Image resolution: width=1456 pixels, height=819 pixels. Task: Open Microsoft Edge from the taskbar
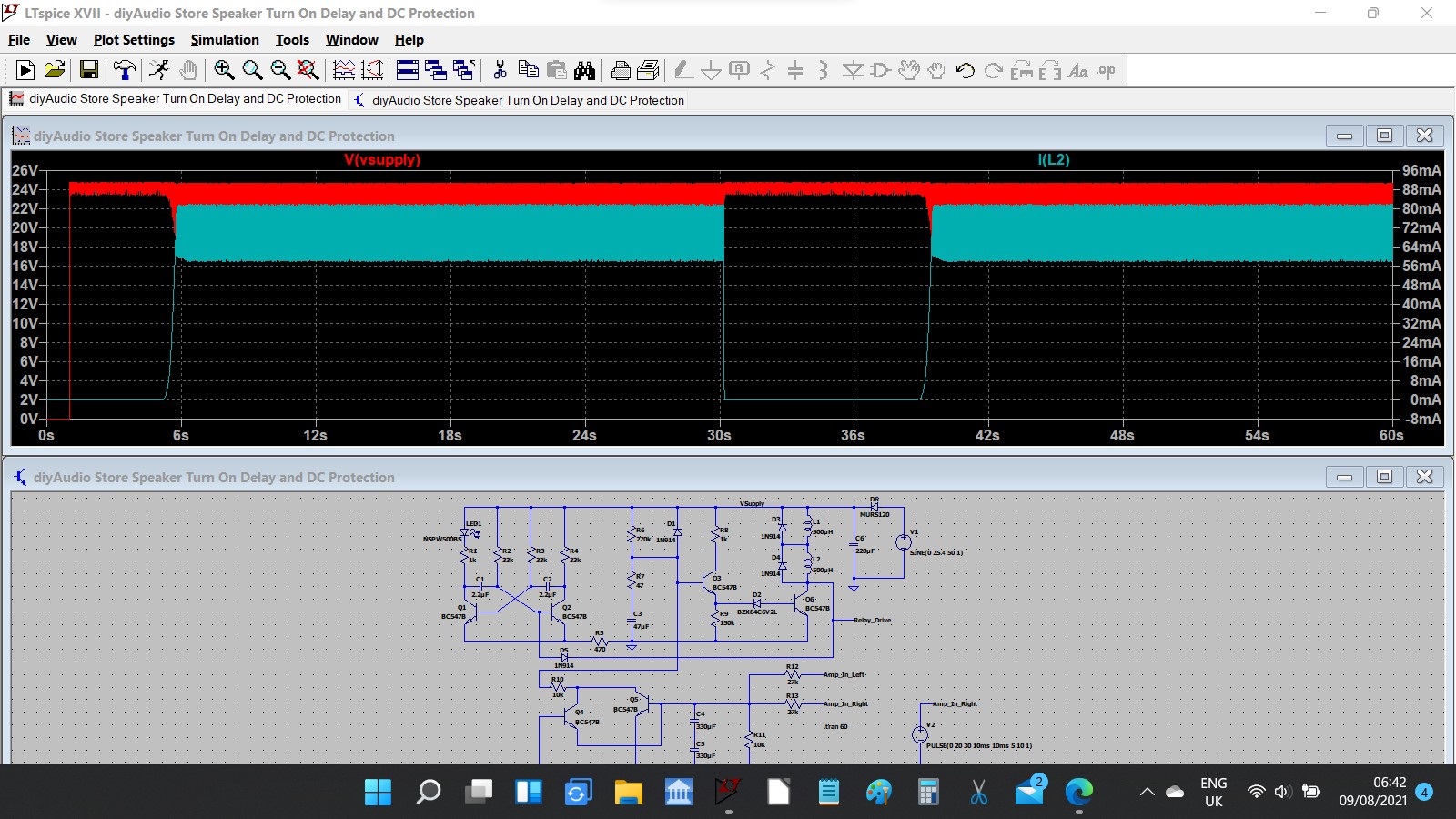point(1078,792)
